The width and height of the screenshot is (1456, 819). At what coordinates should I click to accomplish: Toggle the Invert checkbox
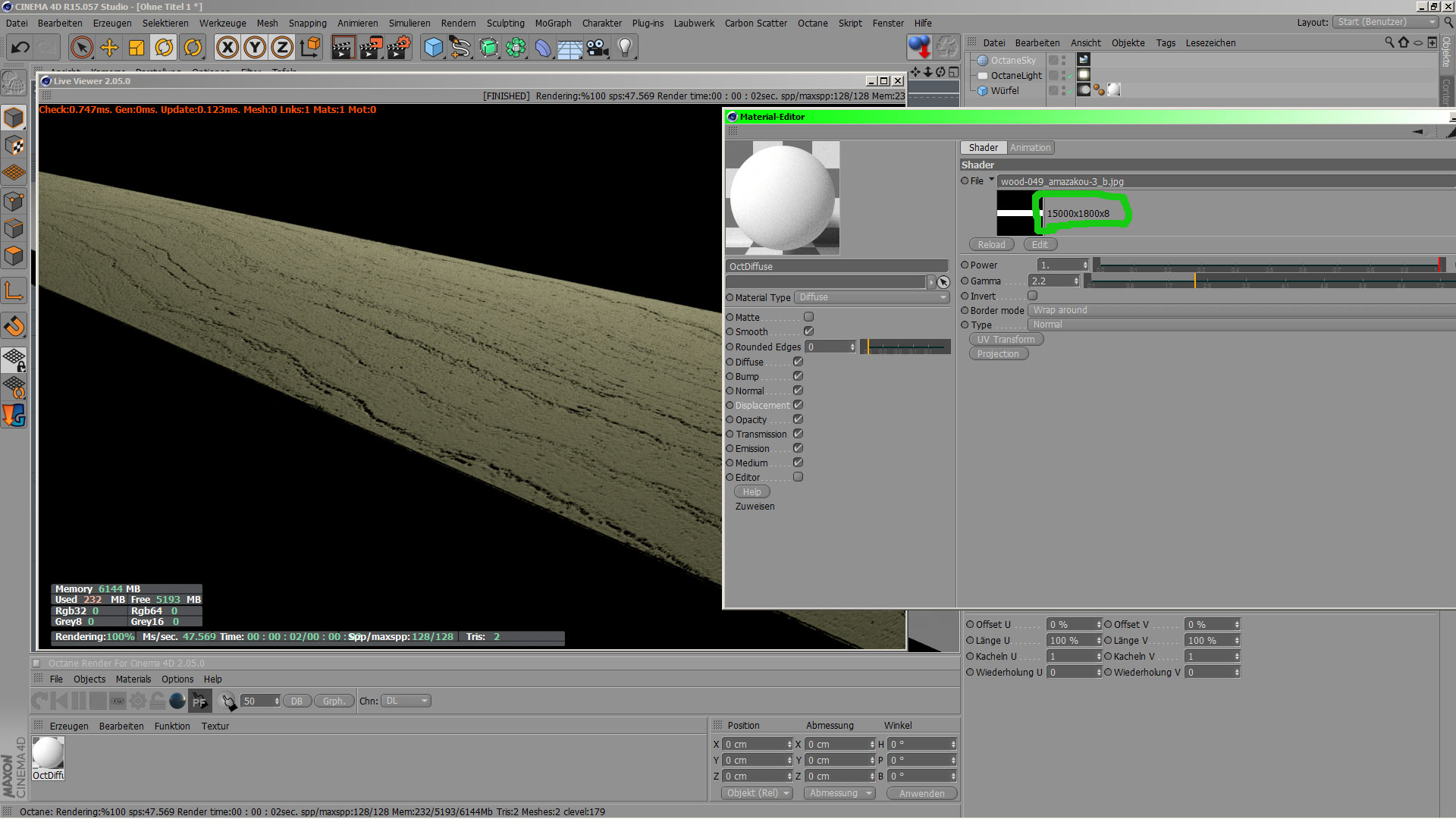click(x=1032, y=296)
